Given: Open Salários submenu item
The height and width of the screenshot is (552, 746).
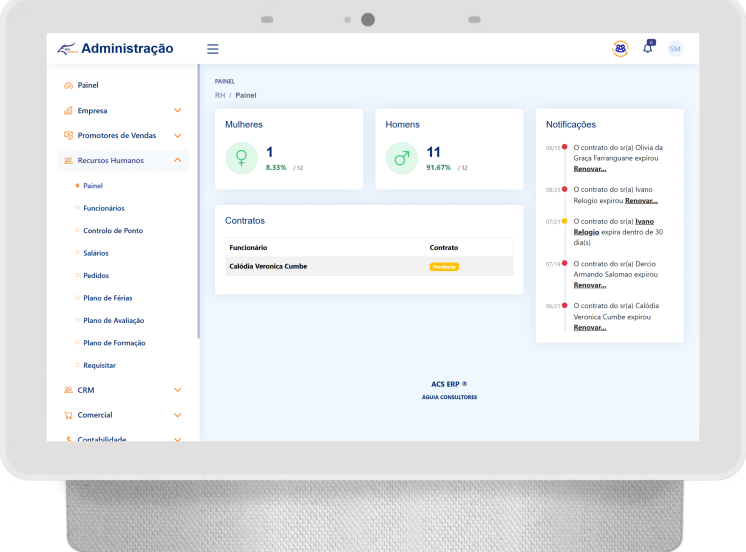Looking at the screenshot, I should pos(96,253).
